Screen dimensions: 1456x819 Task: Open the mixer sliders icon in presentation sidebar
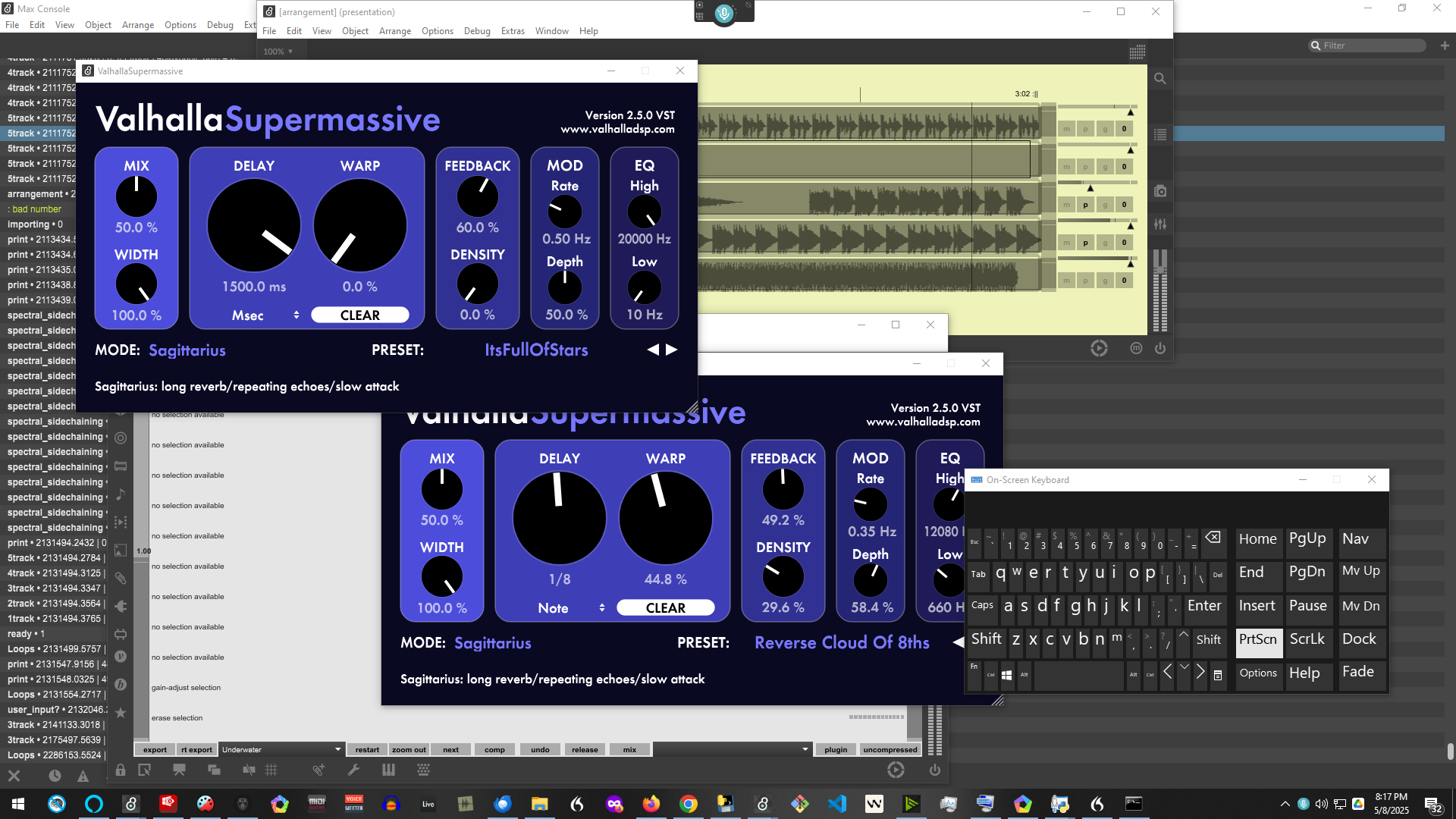point(1160,224)
